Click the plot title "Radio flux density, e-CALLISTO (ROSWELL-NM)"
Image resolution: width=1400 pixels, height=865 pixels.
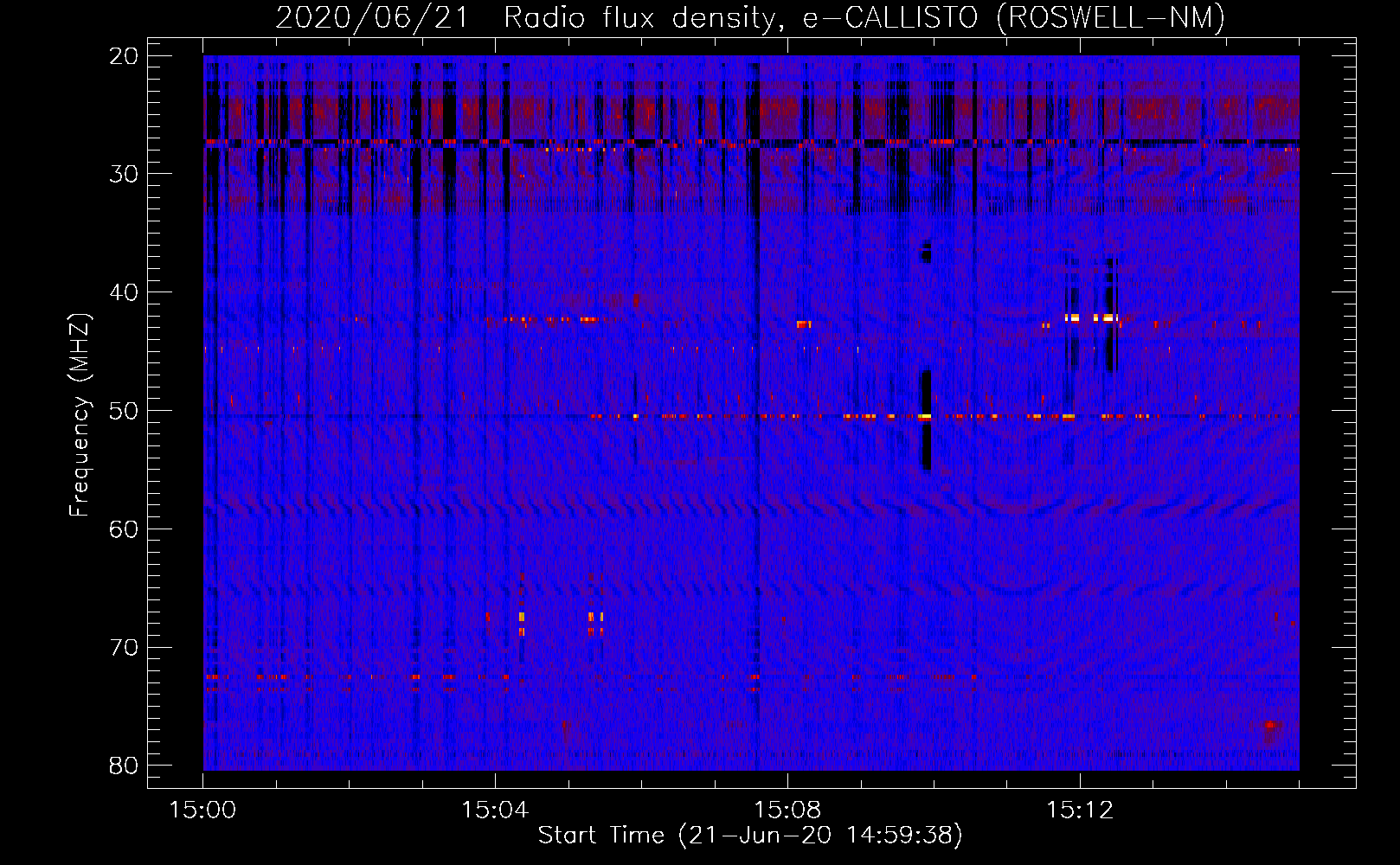(864, 17)
